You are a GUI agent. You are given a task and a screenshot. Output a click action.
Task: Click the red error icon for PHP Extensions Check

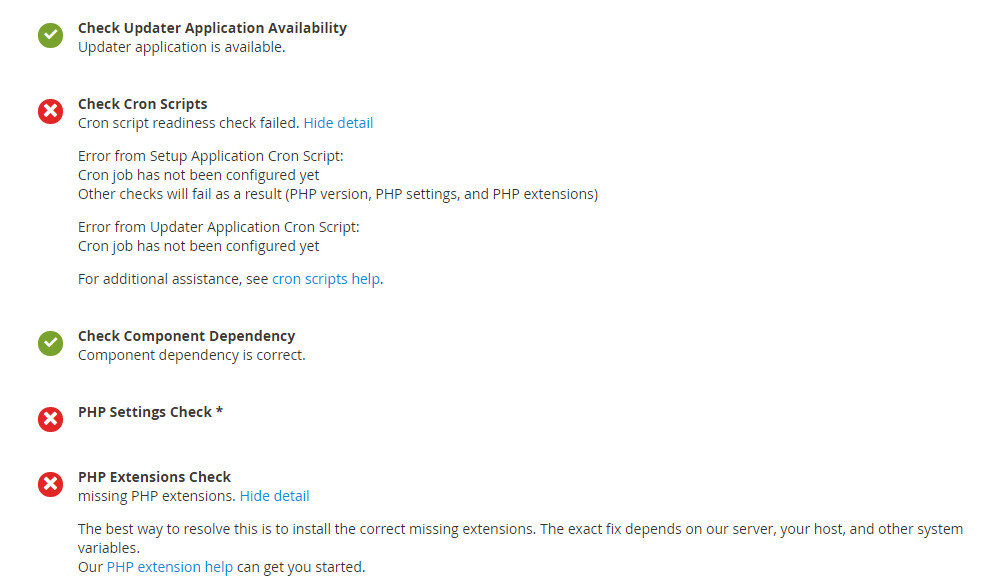pyautogui.click(x=50, y=485)
